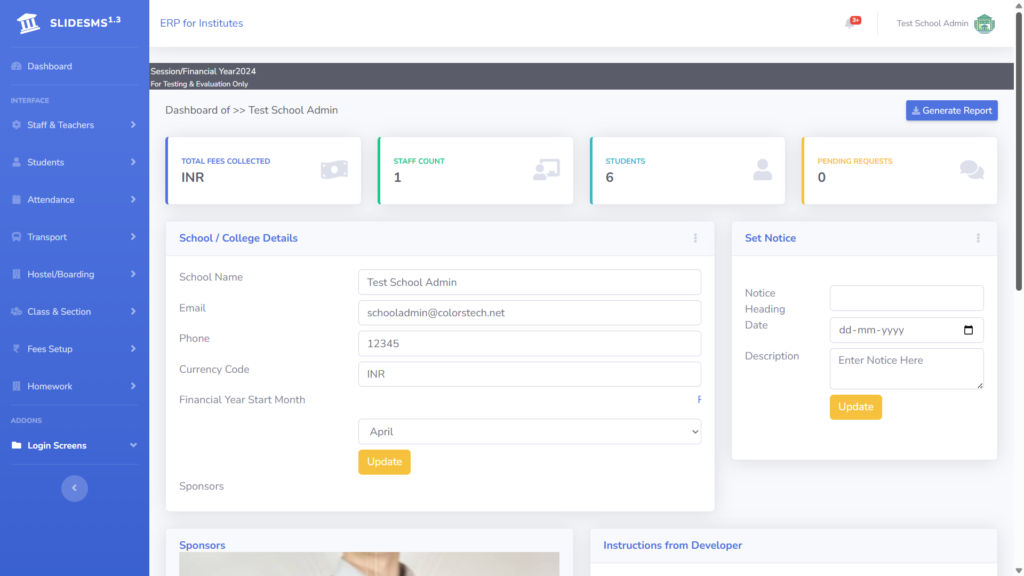Open Set Notice card options ellipsis
Screen dimensions: 1024x576
pyautogui.click(x=978, y=238)
